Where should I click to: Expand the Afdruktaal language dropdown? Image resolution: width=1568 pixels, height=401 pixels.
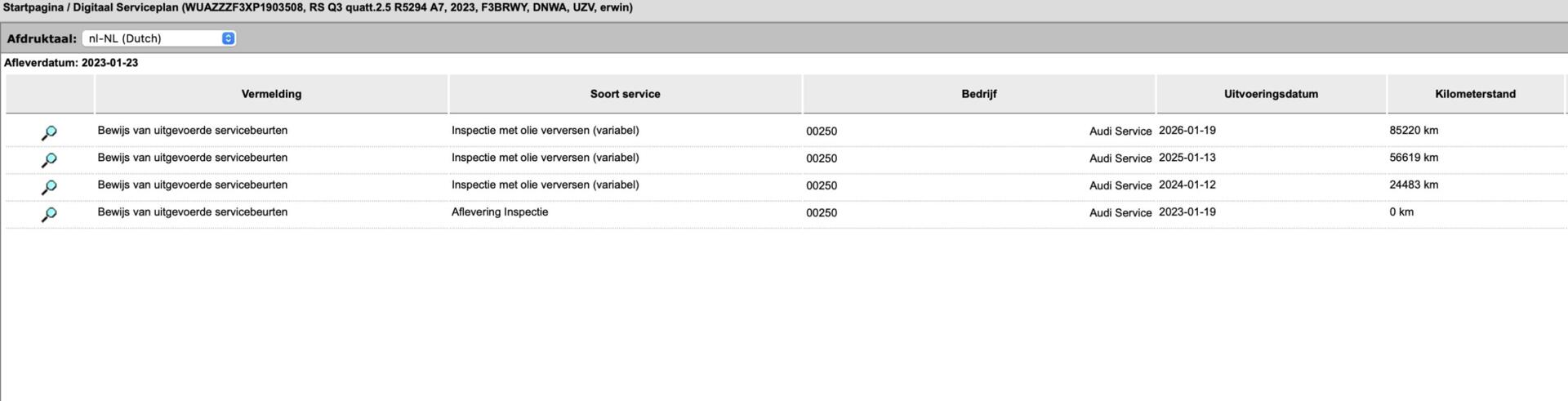159,38
